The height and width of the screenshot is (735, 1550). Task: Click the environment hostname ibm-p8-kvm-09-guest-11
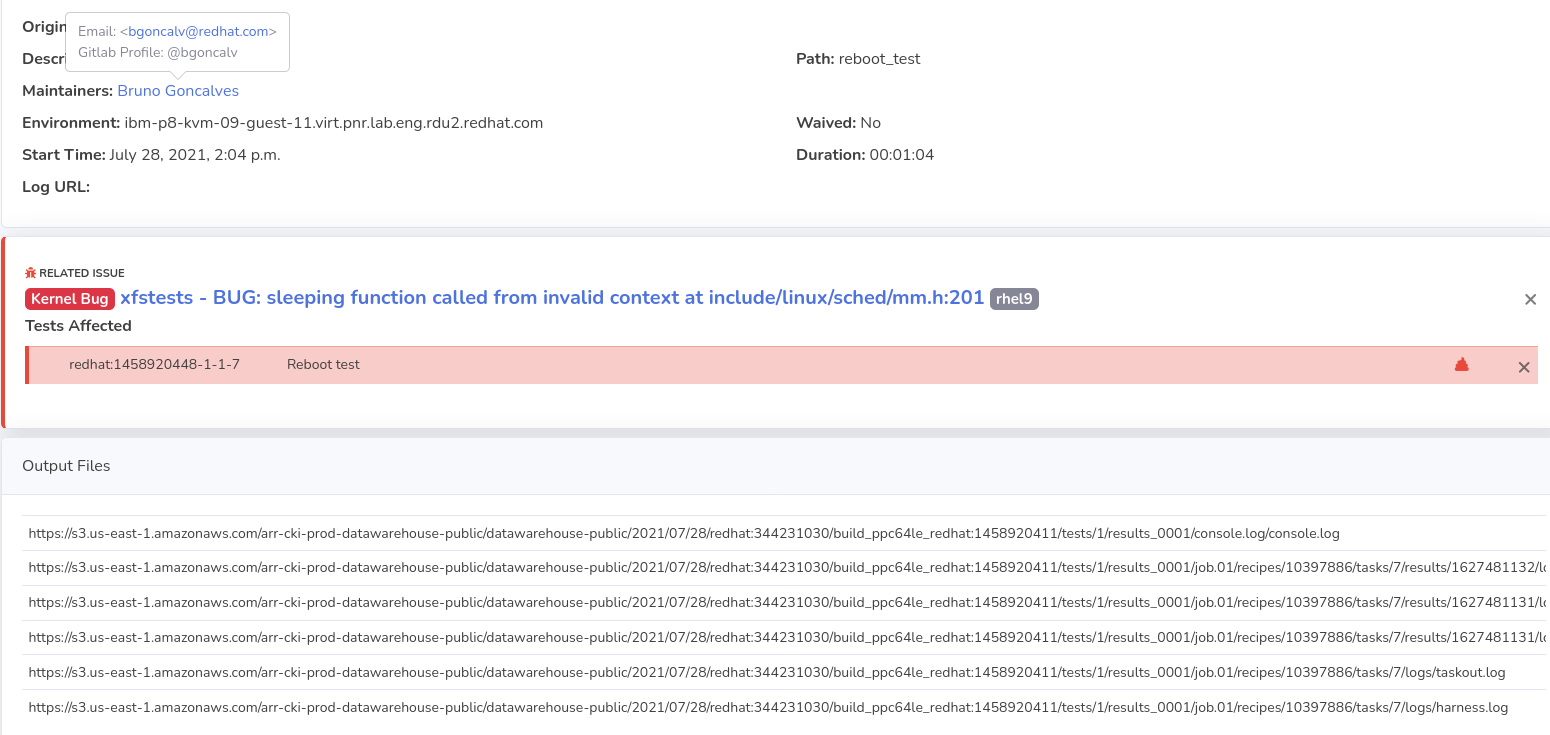point(333,123)
